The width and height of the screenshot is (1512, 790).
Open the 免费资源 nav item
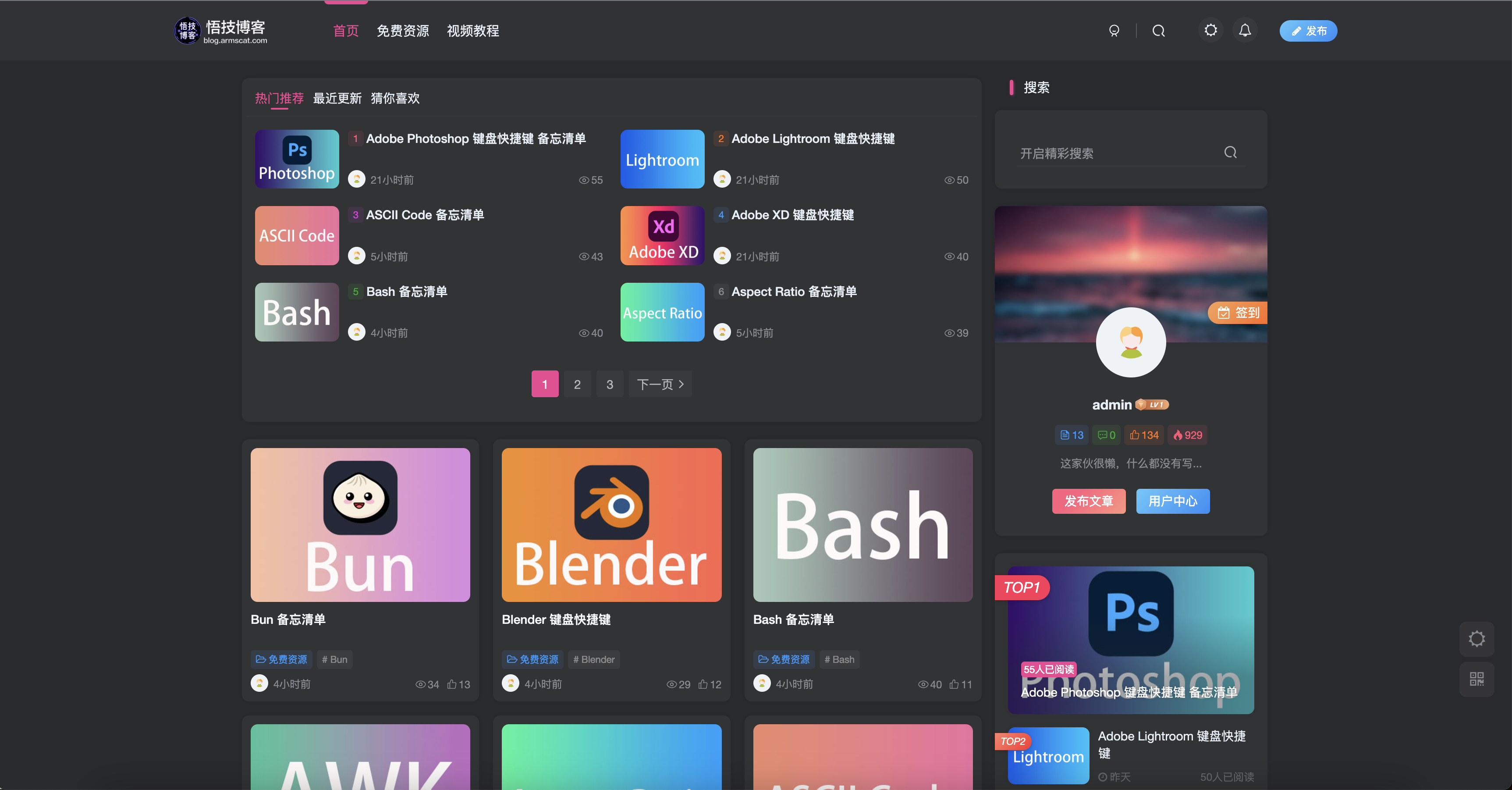403,31
